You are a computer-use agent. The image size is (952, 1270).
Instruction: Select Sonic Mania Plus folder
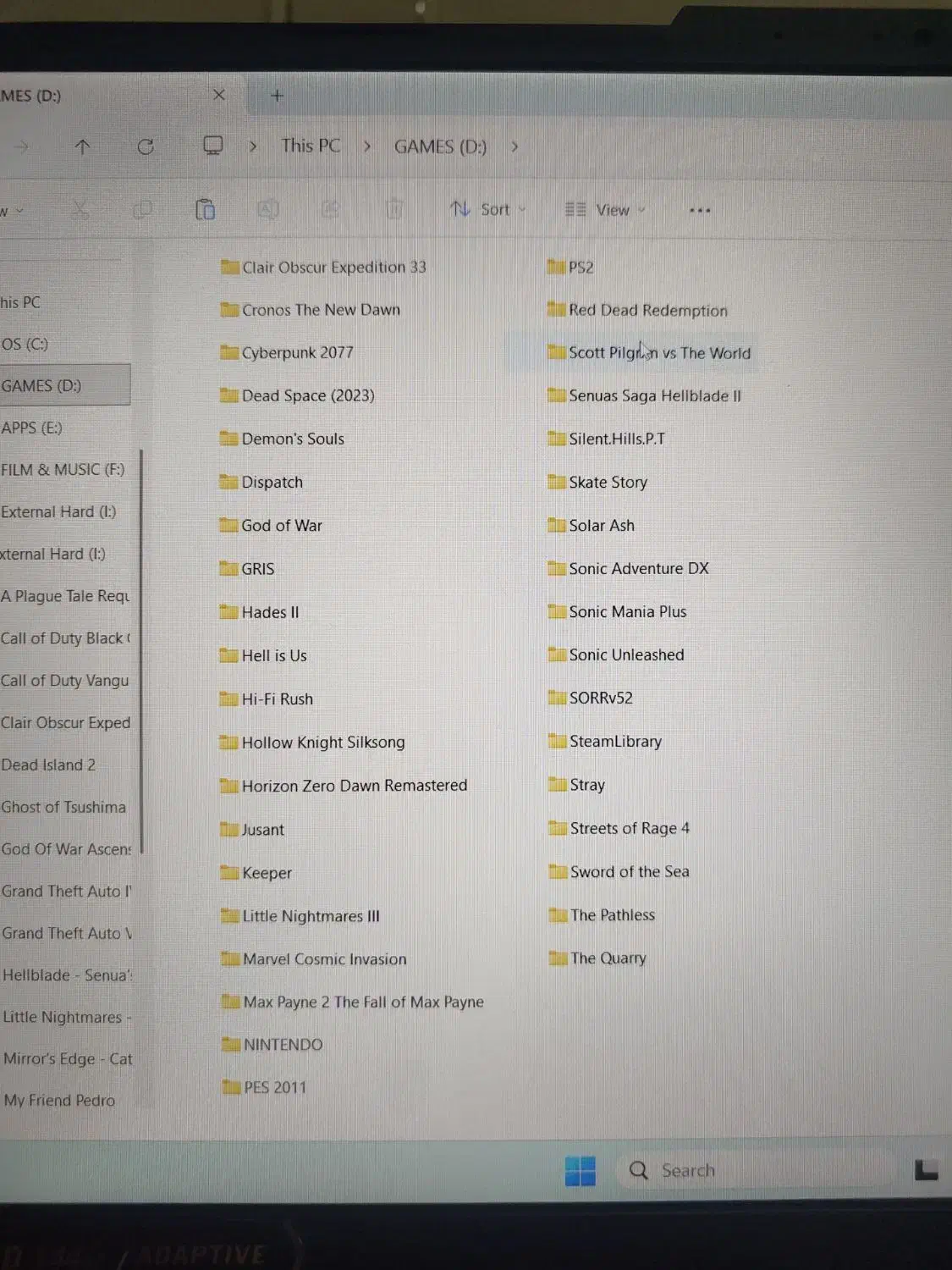pyautogui.click(x=617, y=611)
